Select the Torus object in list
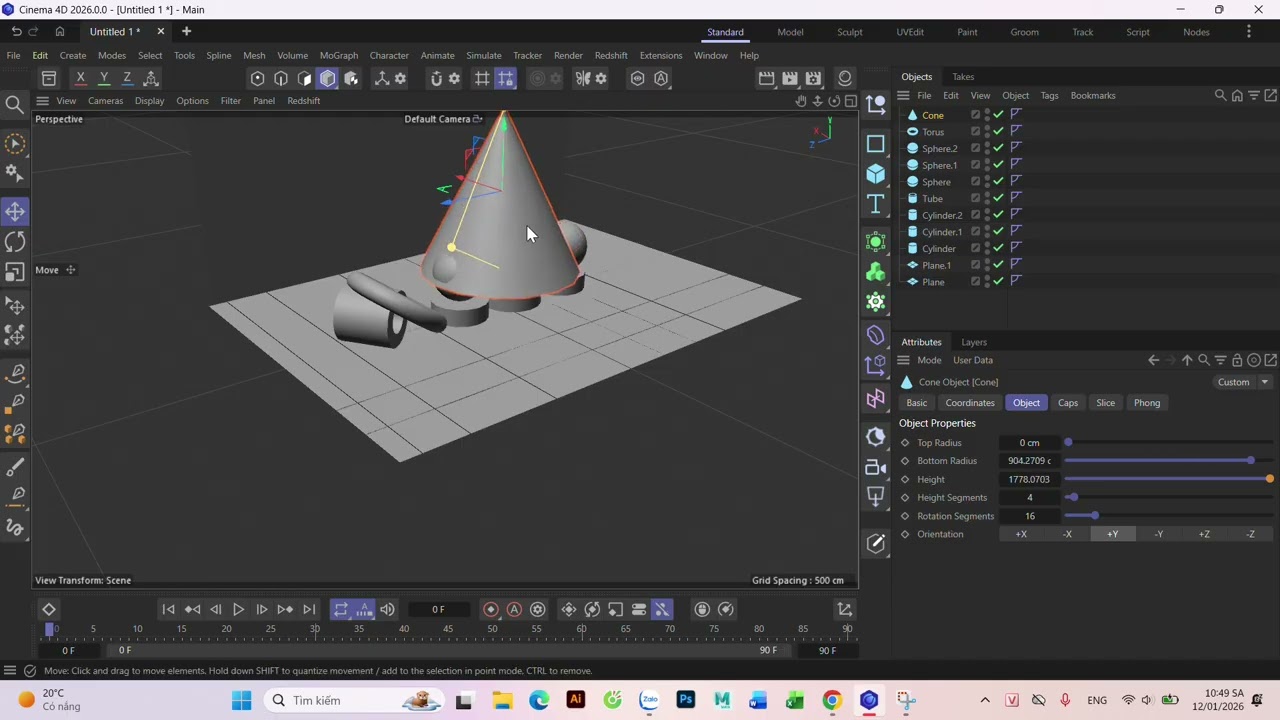The height and width of the screenshot is (720, 1280). click(x=933, y=132)
